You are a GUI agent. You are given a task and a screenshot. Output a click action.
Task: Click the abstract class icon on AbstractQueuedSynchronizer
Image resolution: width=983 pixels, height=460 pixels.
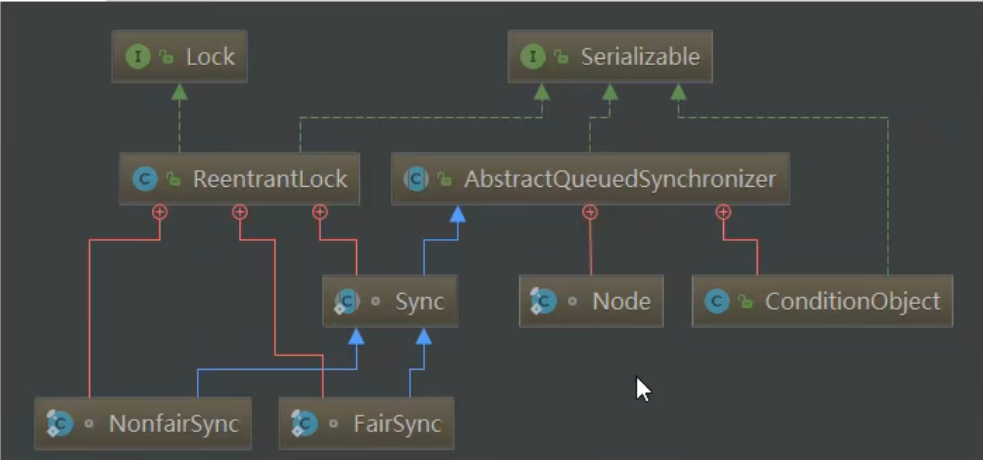416,179
